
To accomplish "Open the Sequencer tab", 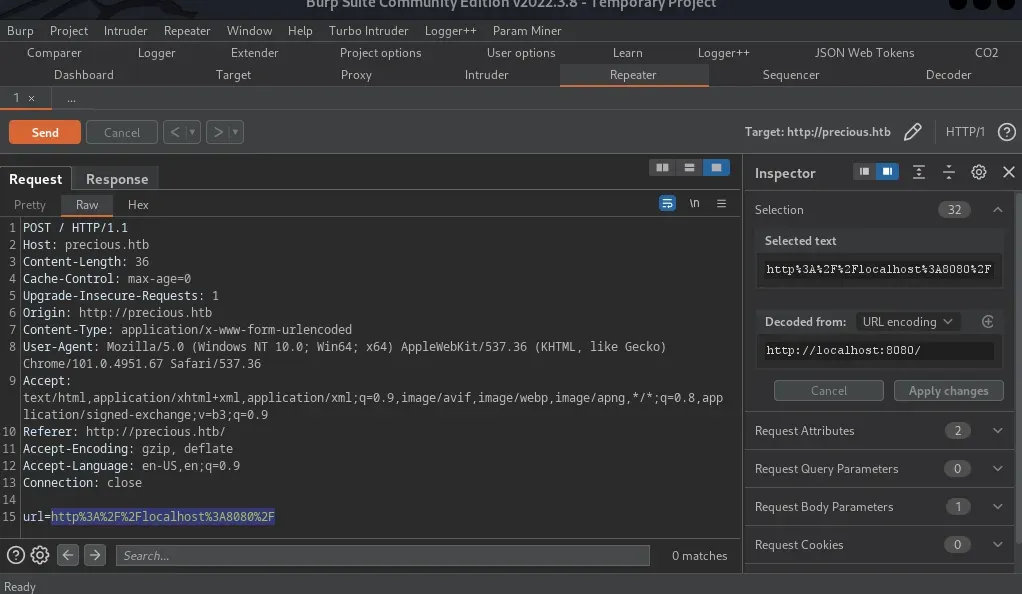I will click(x=791, y=75).
